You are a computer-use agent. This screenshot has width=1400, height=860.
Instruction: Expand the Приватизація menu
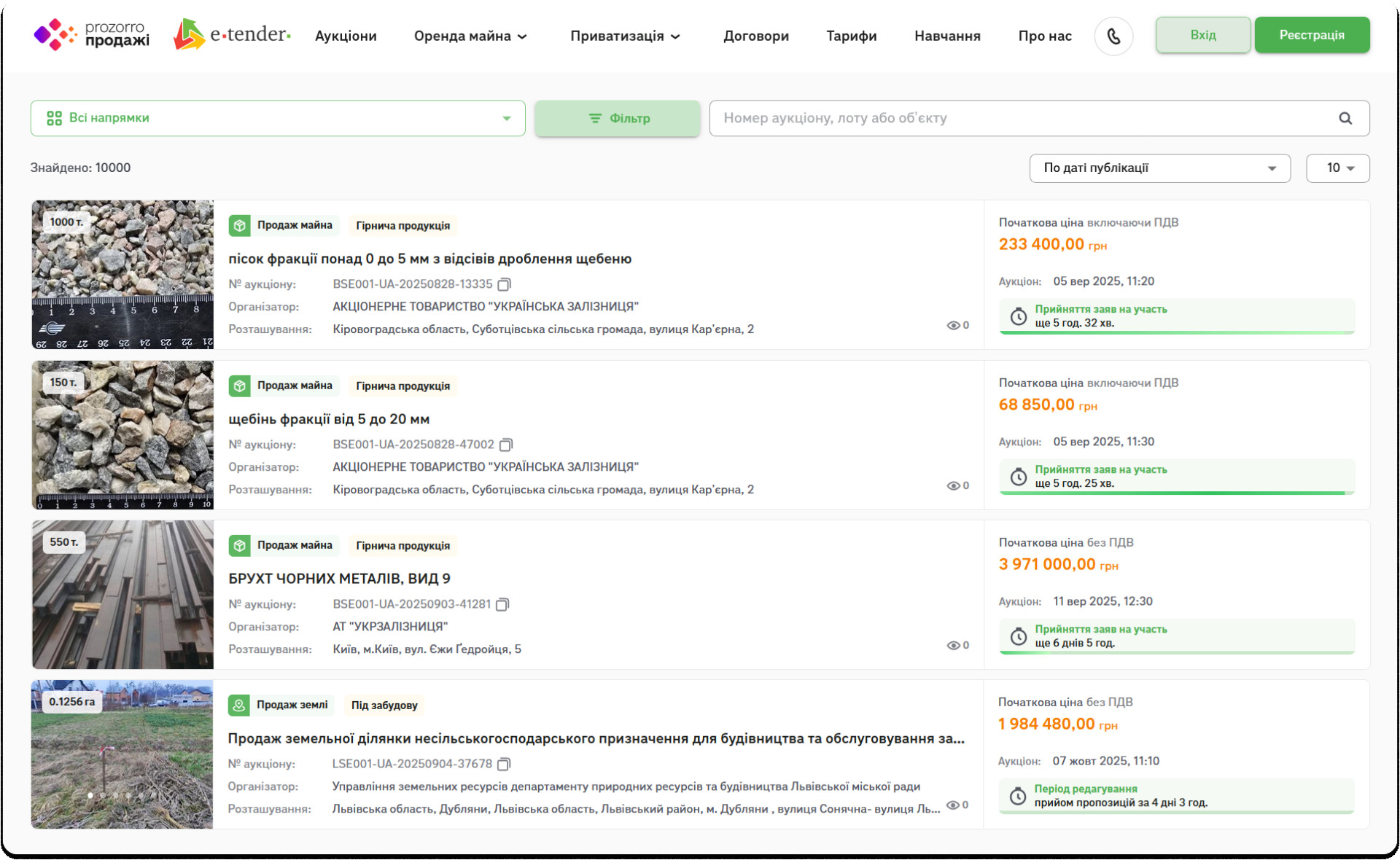tap(625, 36)
